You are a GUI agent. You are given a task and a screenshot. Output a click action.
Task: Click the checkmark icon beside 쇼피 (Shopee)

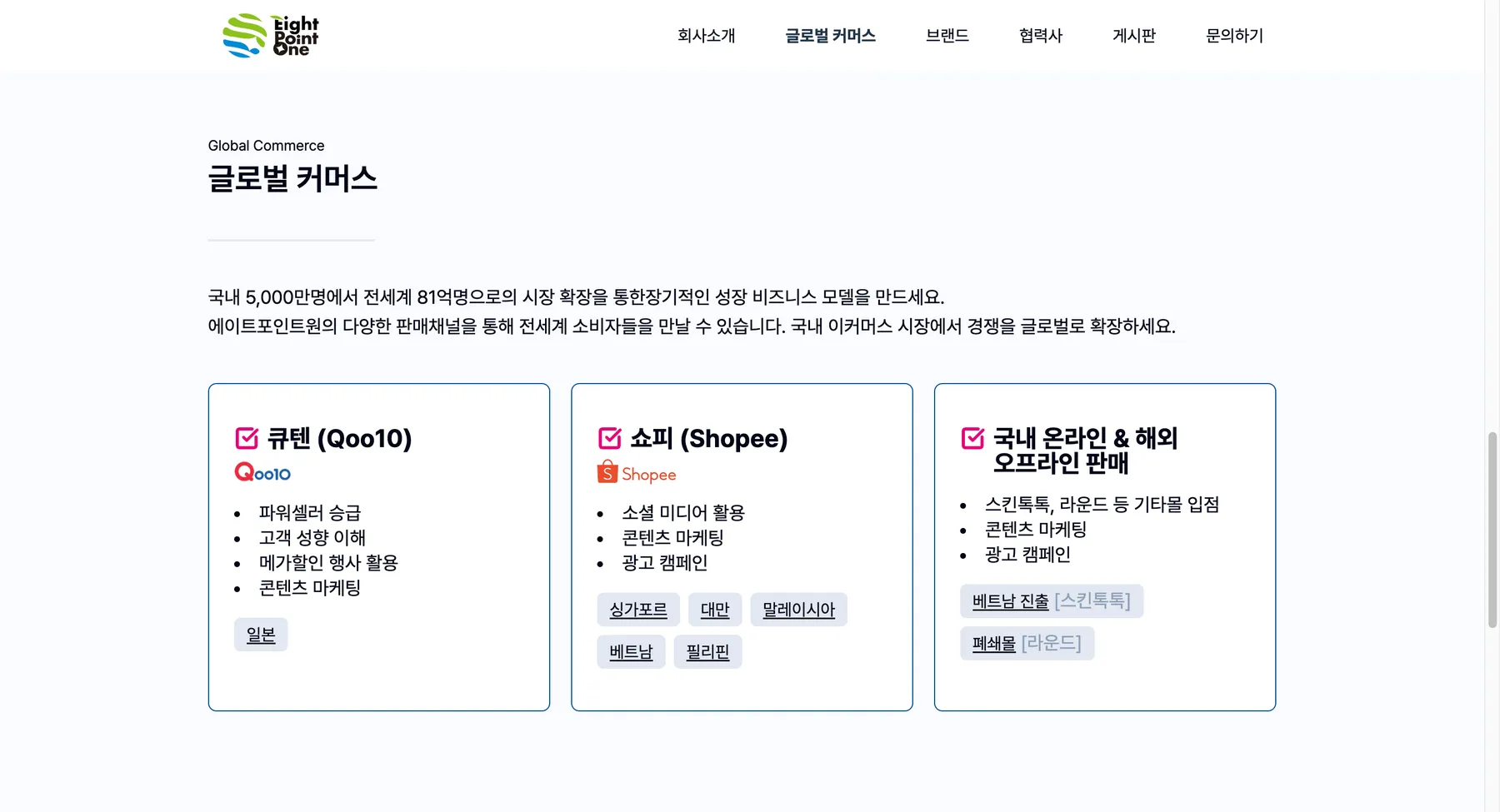click(610, 438)
